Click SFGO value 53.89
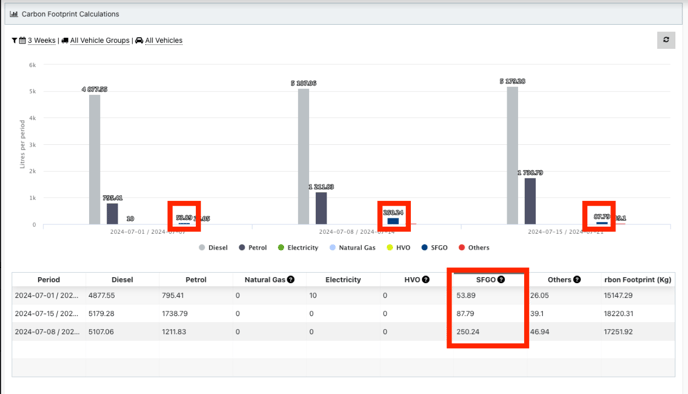 [x=466, y=295]
